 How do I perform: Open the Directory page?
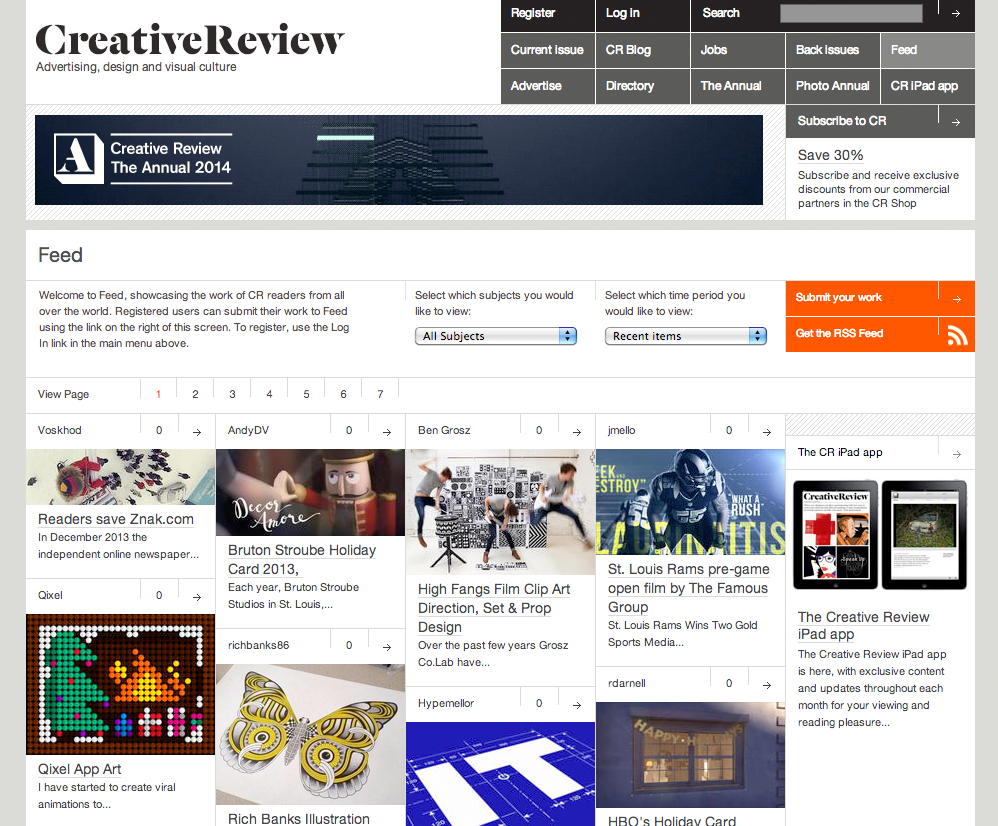(643, 86)
